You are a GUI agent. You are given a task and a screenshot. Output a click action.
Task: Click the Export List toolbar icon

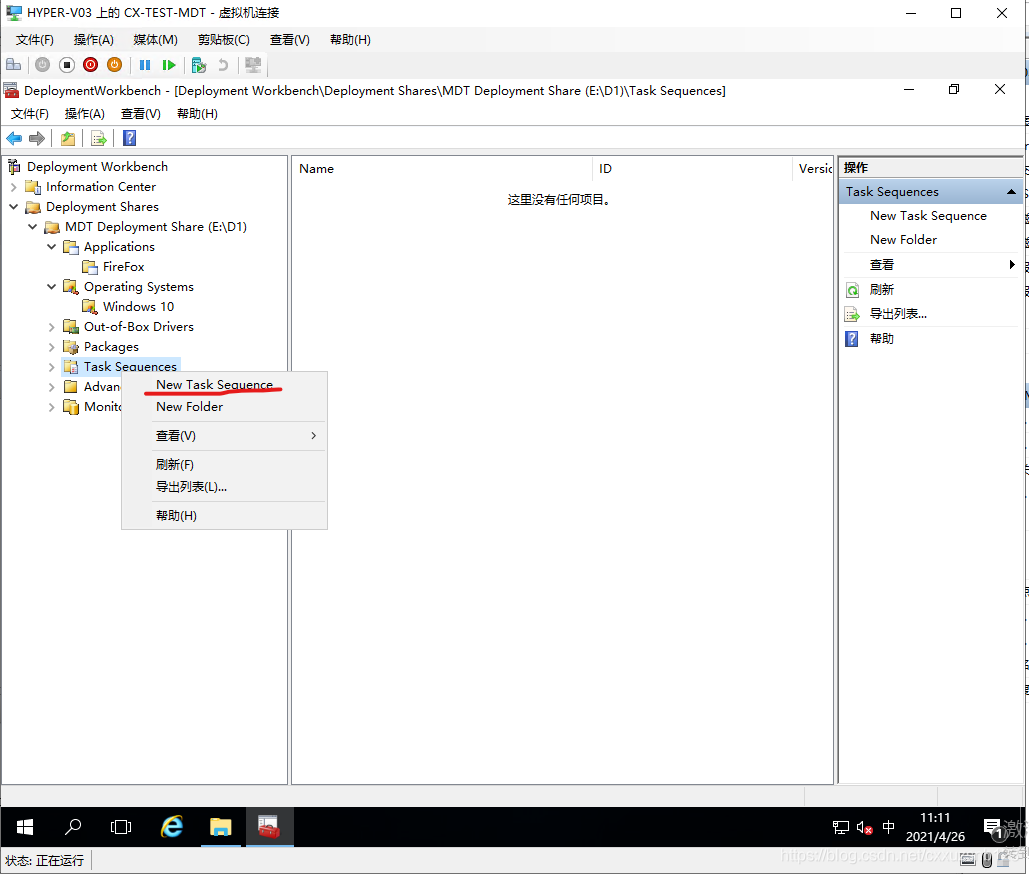click(x=98, y=138)
